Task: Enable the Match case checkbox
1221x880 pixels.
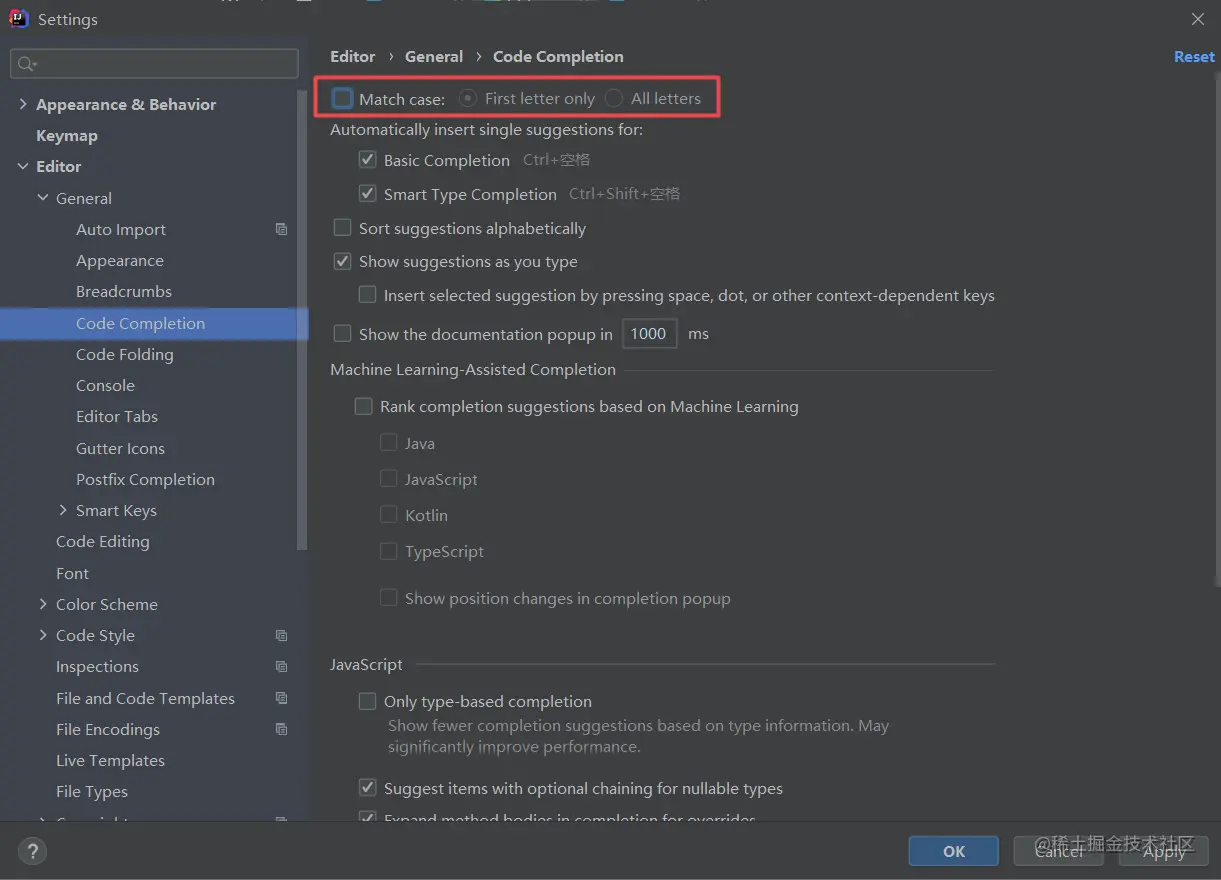Action: [x=343, y=99]
